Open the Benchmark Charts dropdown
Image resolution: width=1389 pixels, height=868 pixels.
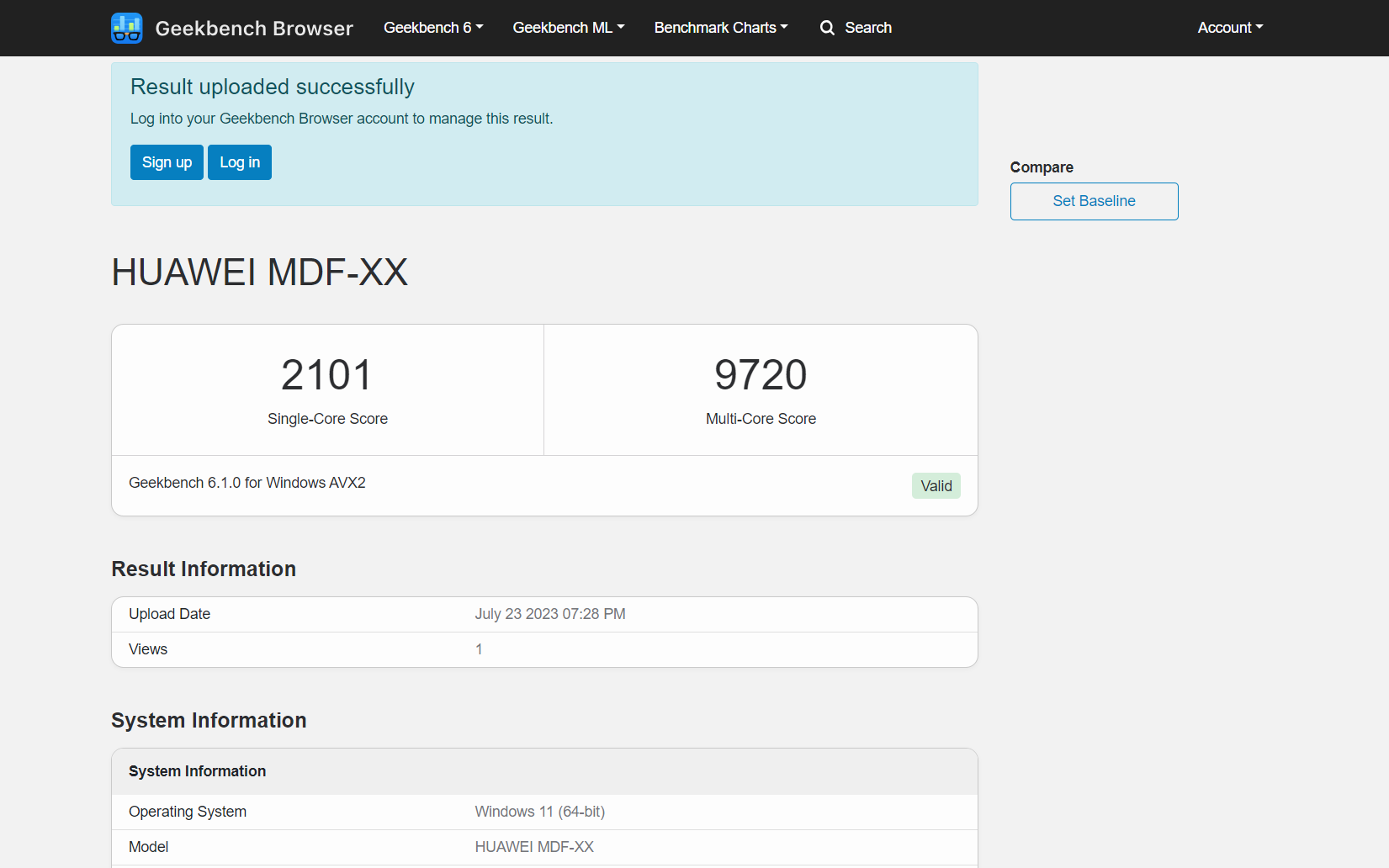coord(721,28)
